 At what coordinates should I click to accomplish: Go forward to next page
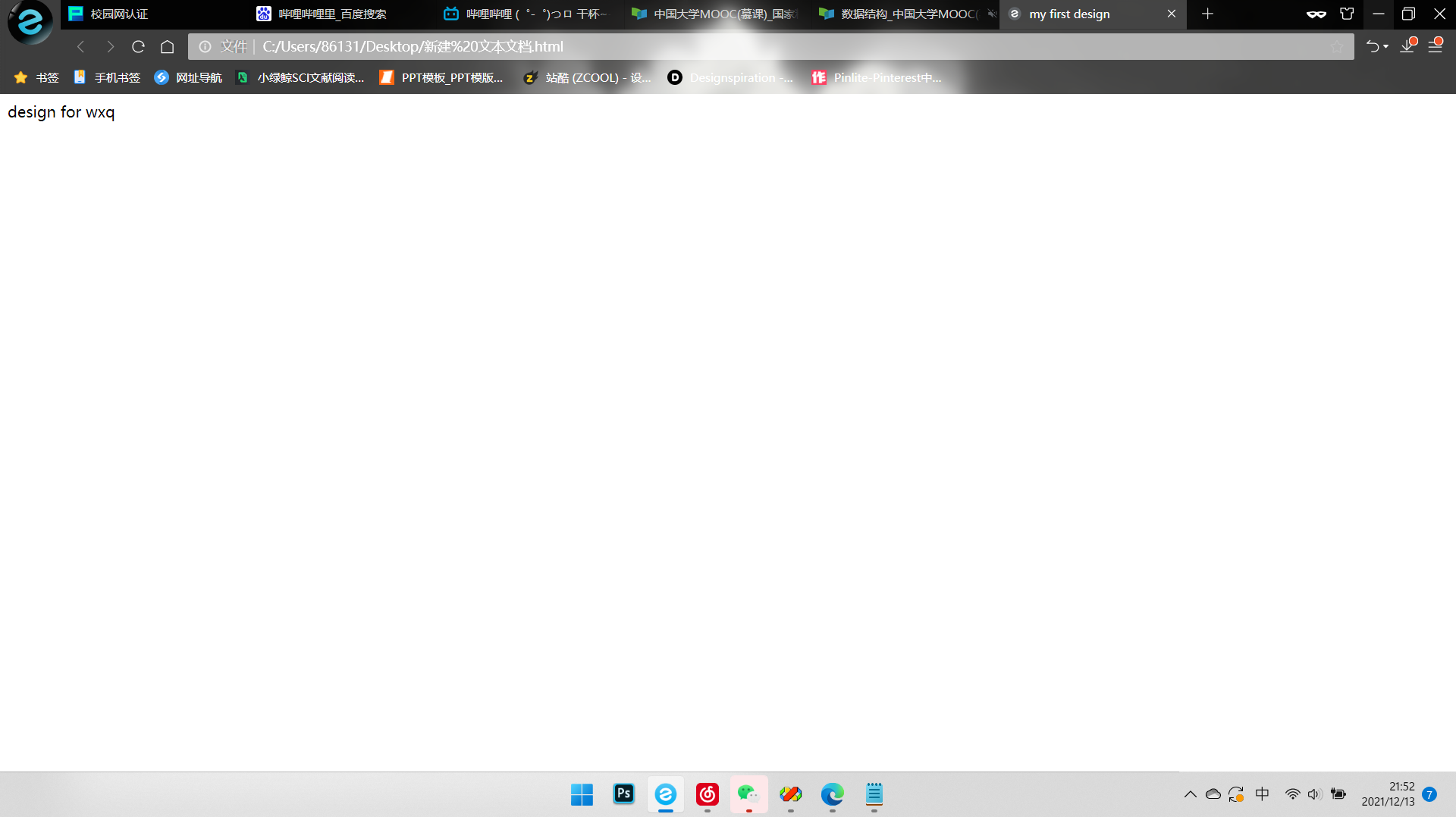tap(110, 47)
